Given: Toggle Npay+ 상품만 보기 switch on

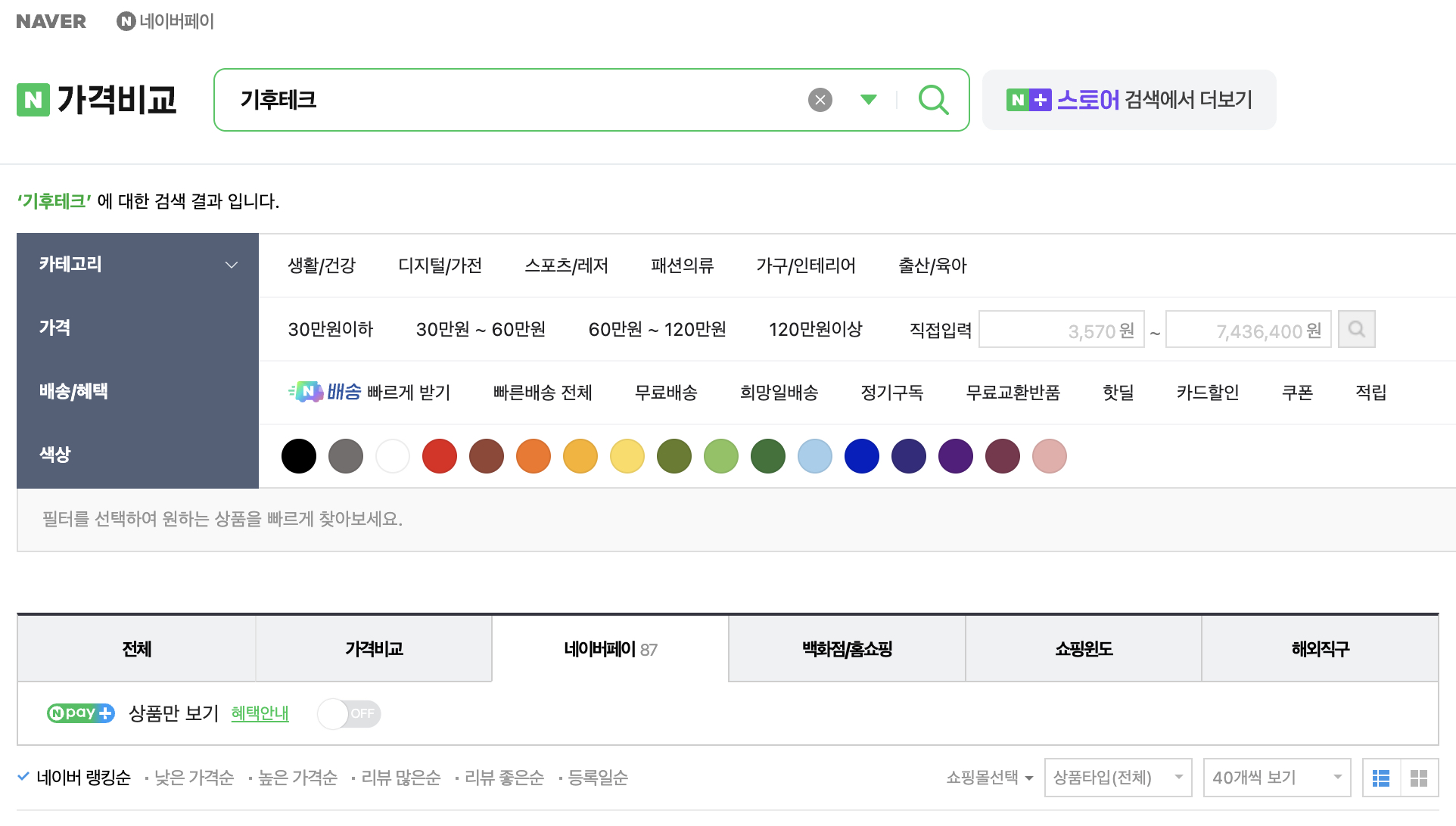Looking at the screenshot, I should (x=349, y=713).
